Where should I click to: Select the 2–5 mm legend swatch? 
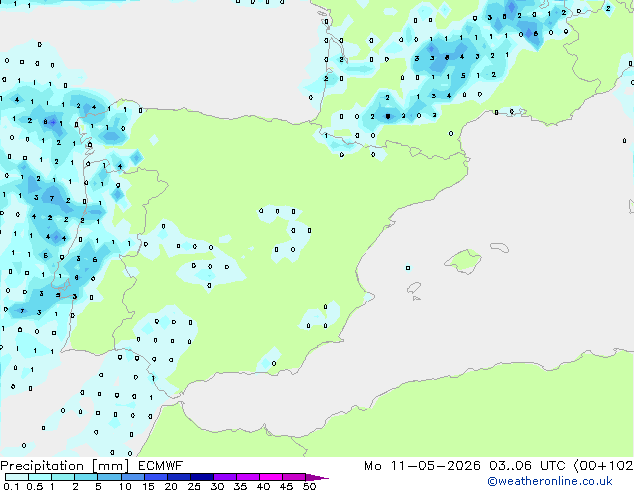(x=86, y=477)
